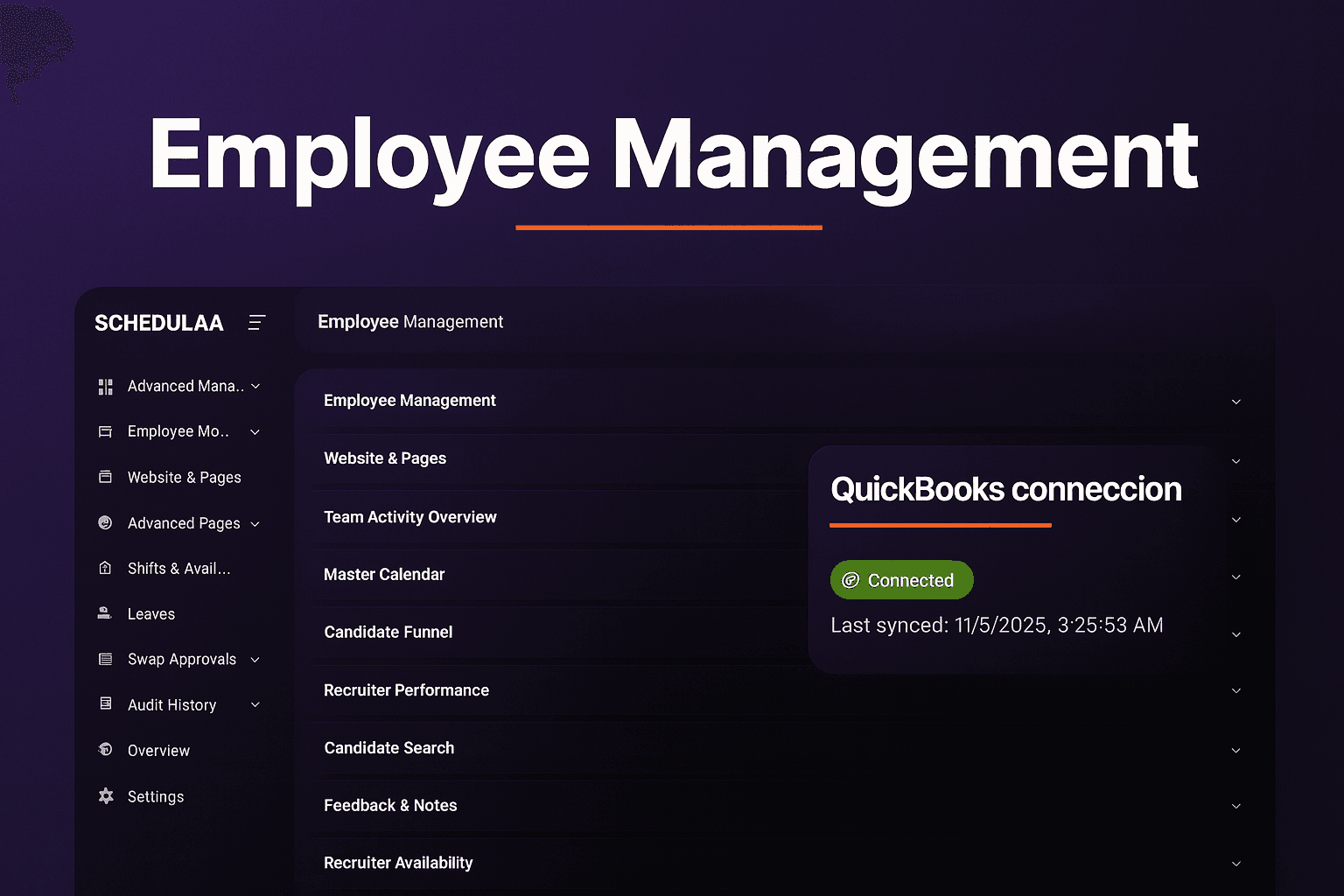Expand the Feedback & Notes row chevron

[x=1236, y=806]
